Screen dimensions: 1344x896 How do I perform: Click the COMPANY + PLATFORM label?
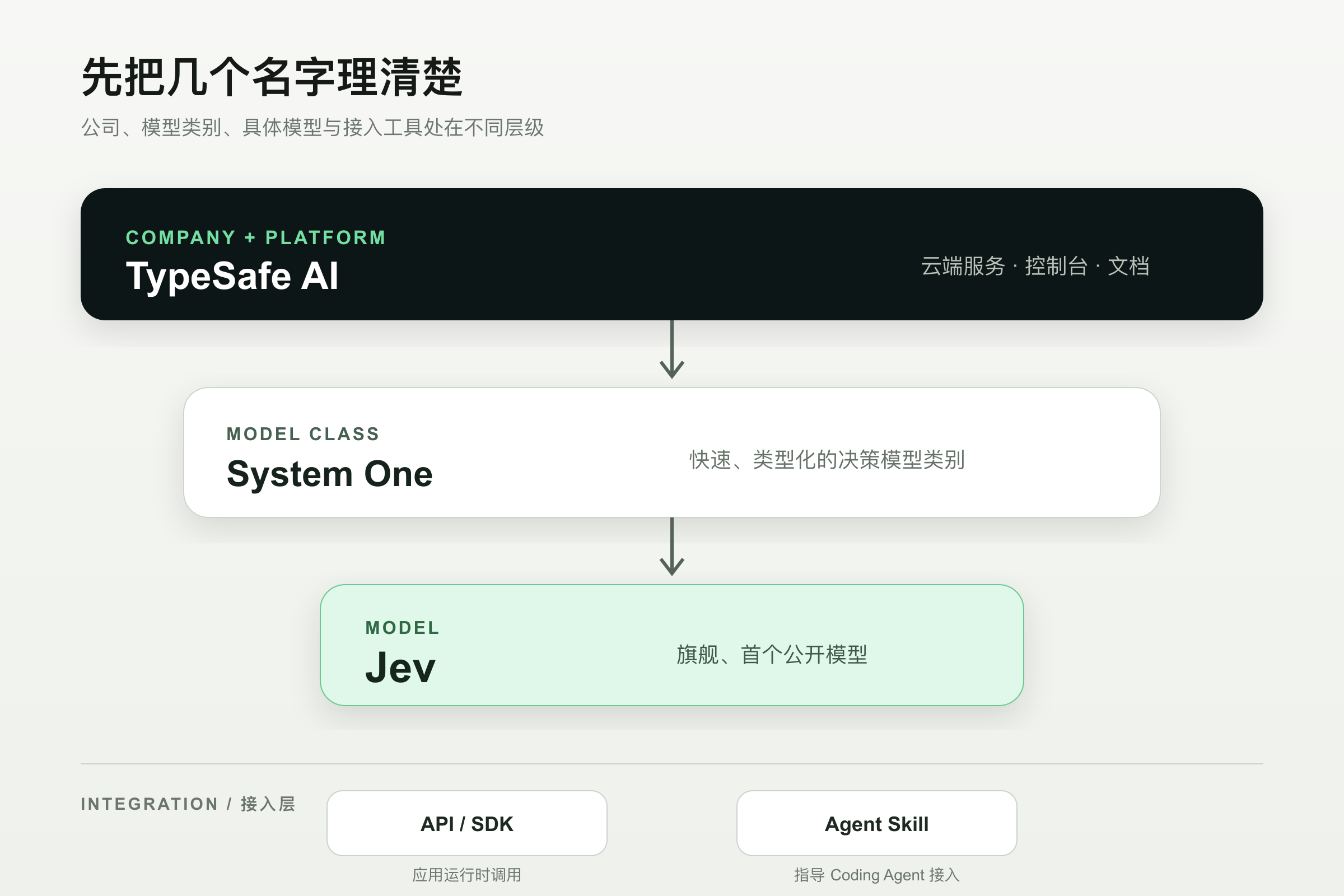256,237
